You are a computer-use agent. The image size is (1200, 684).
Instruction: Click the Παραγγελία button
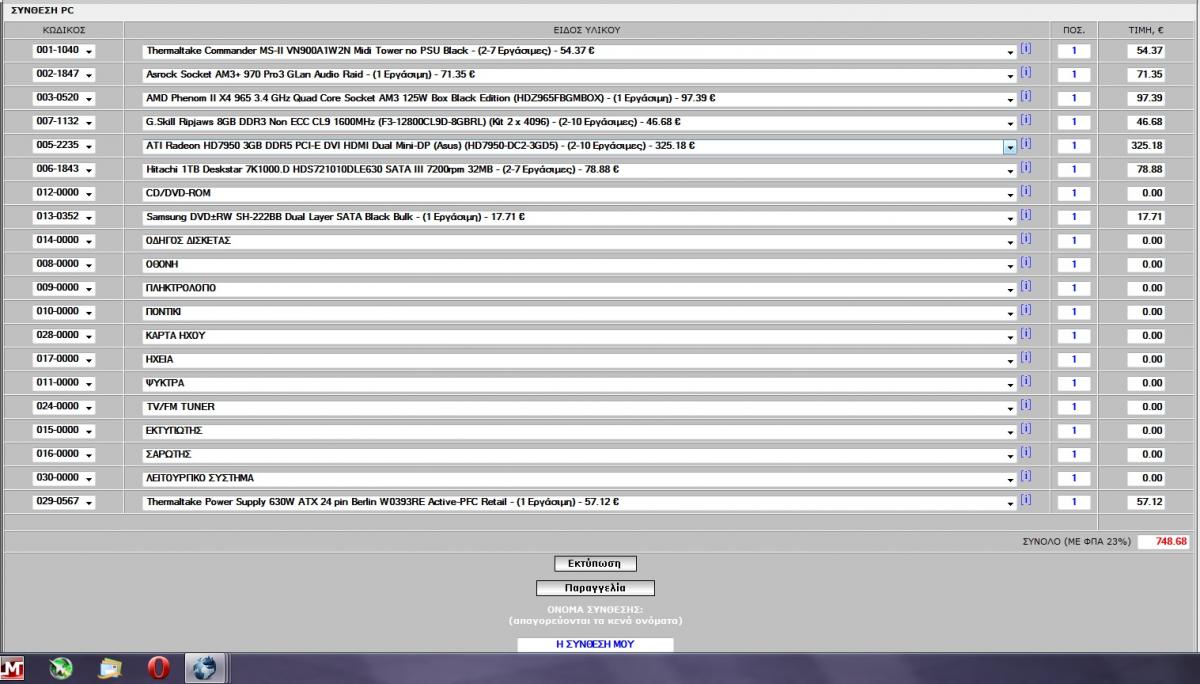coord(595,588)
